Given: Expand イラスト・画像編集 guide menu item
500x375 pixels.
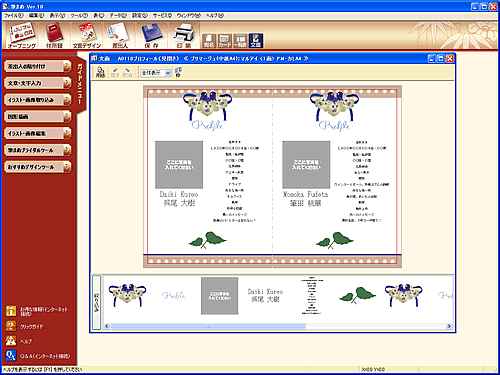Looking at the screenshot, I should [38, 133].
